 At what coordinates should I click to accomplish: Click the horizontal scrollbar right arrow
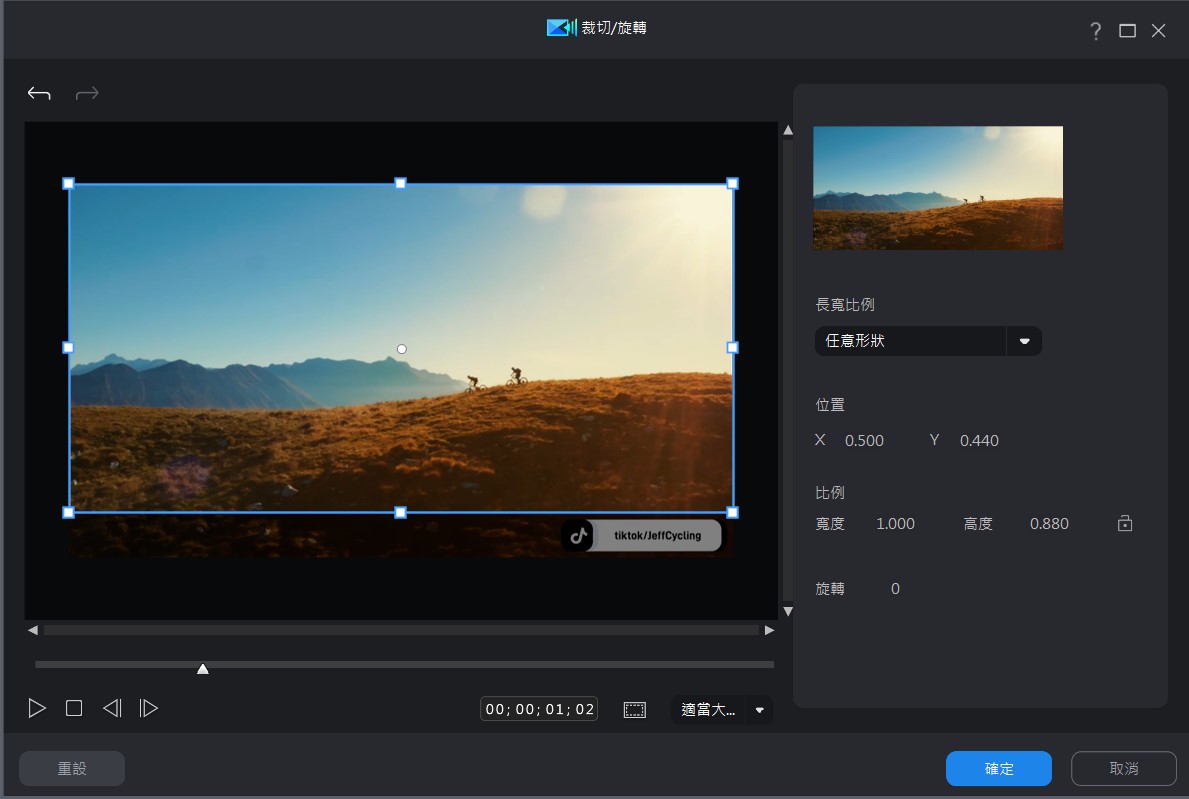click(770, 630)
